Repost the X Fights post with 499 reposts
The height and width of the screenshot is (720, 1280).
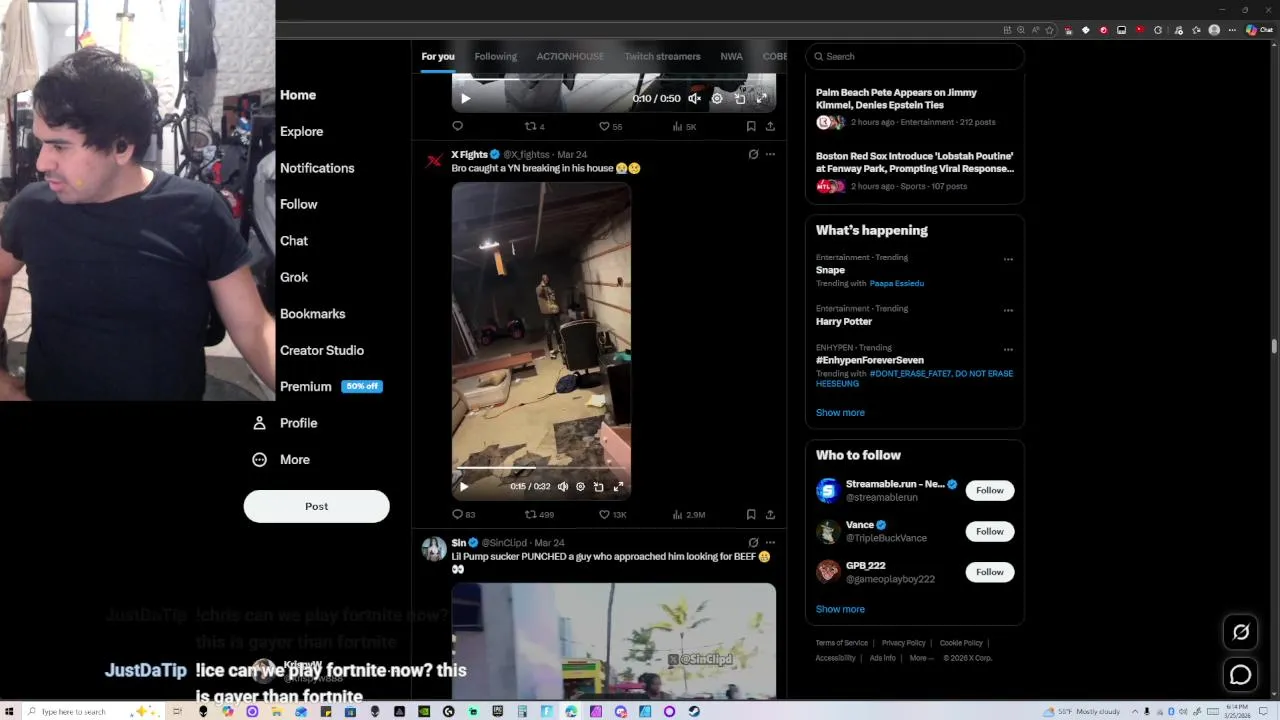pos(539,515)
